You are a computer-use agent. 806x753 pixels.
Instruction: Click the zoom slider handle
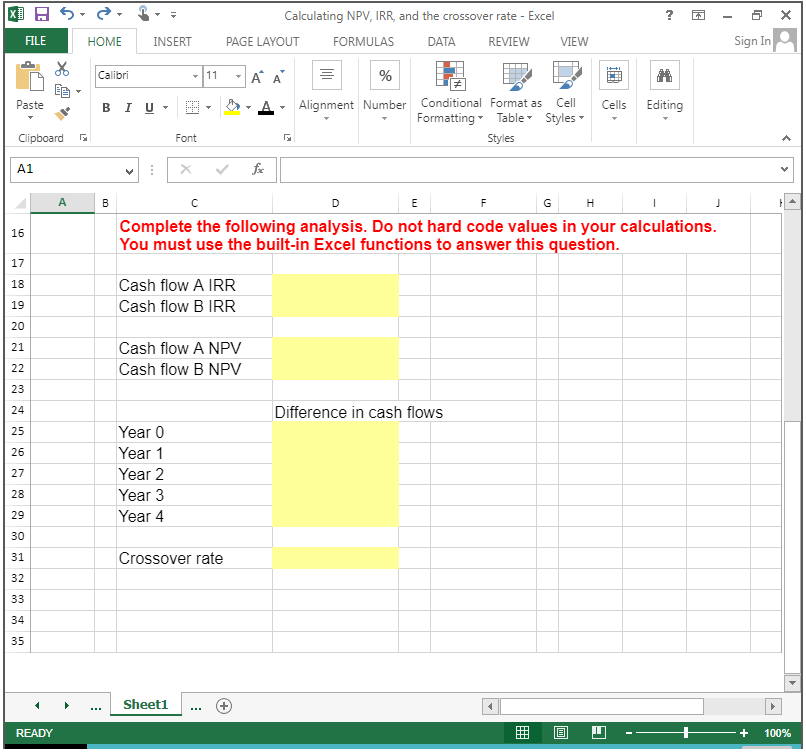tap(686, 733)
